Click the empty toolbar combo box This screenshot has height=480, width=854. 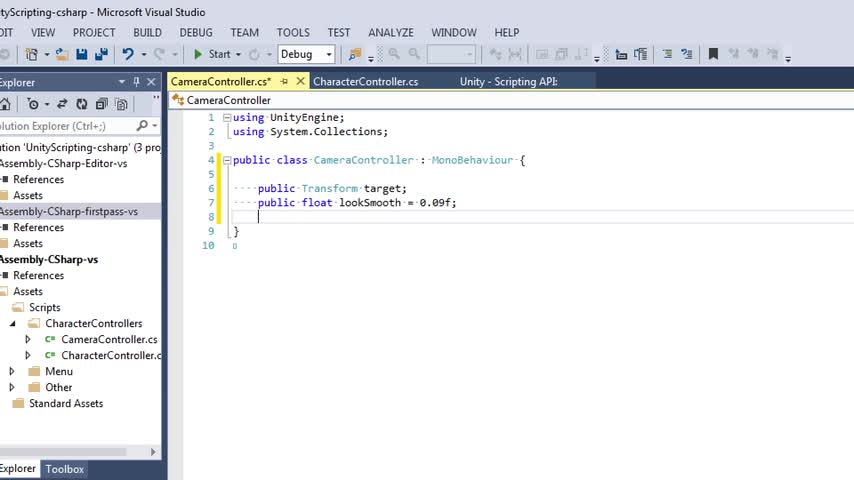coord(451,54)
